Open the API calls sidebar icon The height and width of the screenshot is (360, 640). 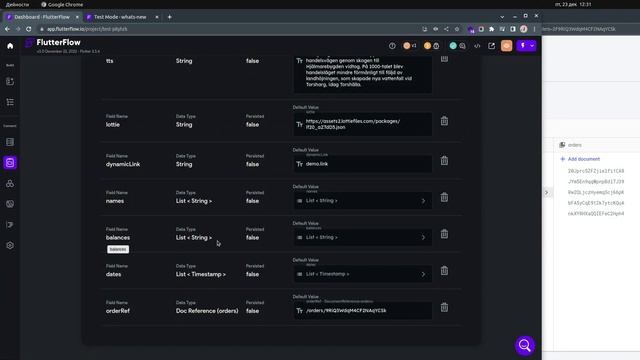(x=10, y=184)
